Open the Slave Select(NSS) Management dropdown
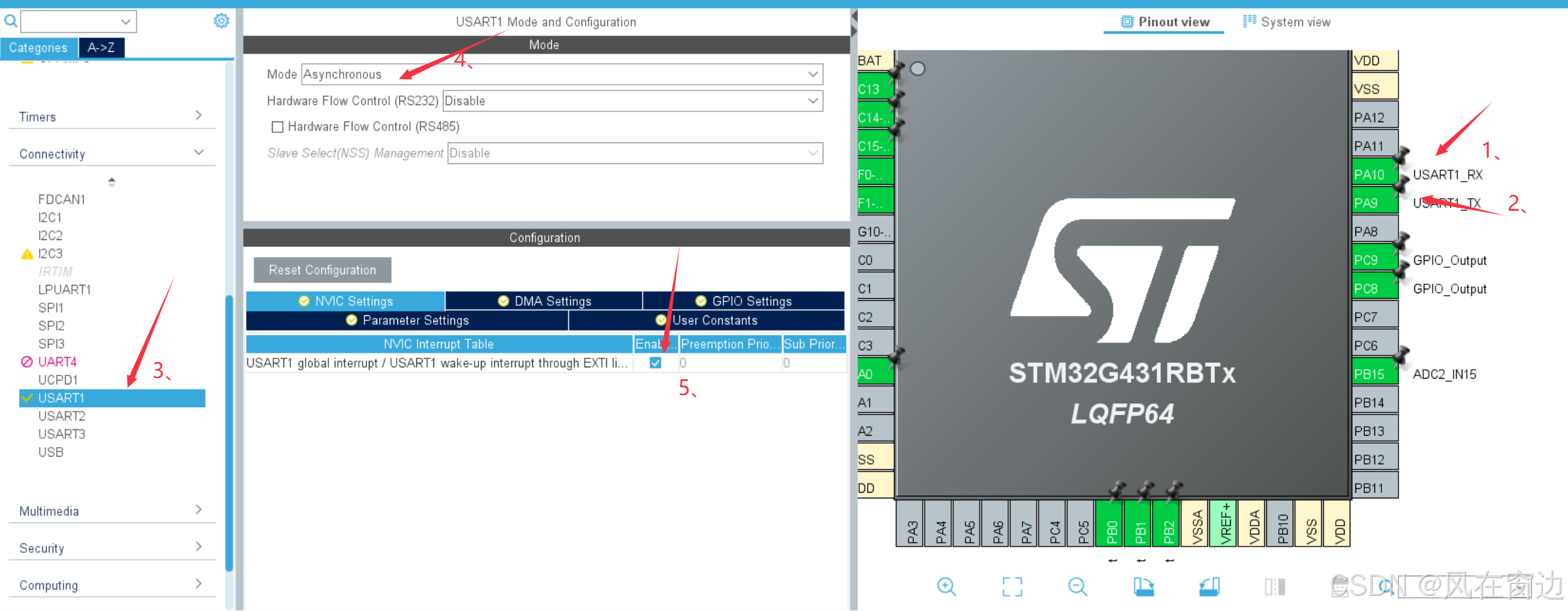 pyautogui.click(x=635, y=153)
